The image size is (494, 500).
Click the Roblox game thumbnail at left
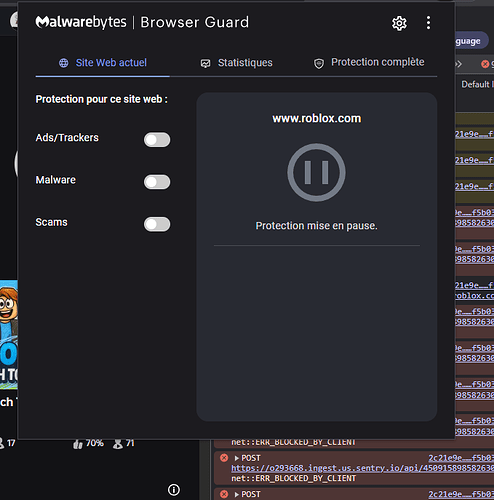(x=9, y=335)
